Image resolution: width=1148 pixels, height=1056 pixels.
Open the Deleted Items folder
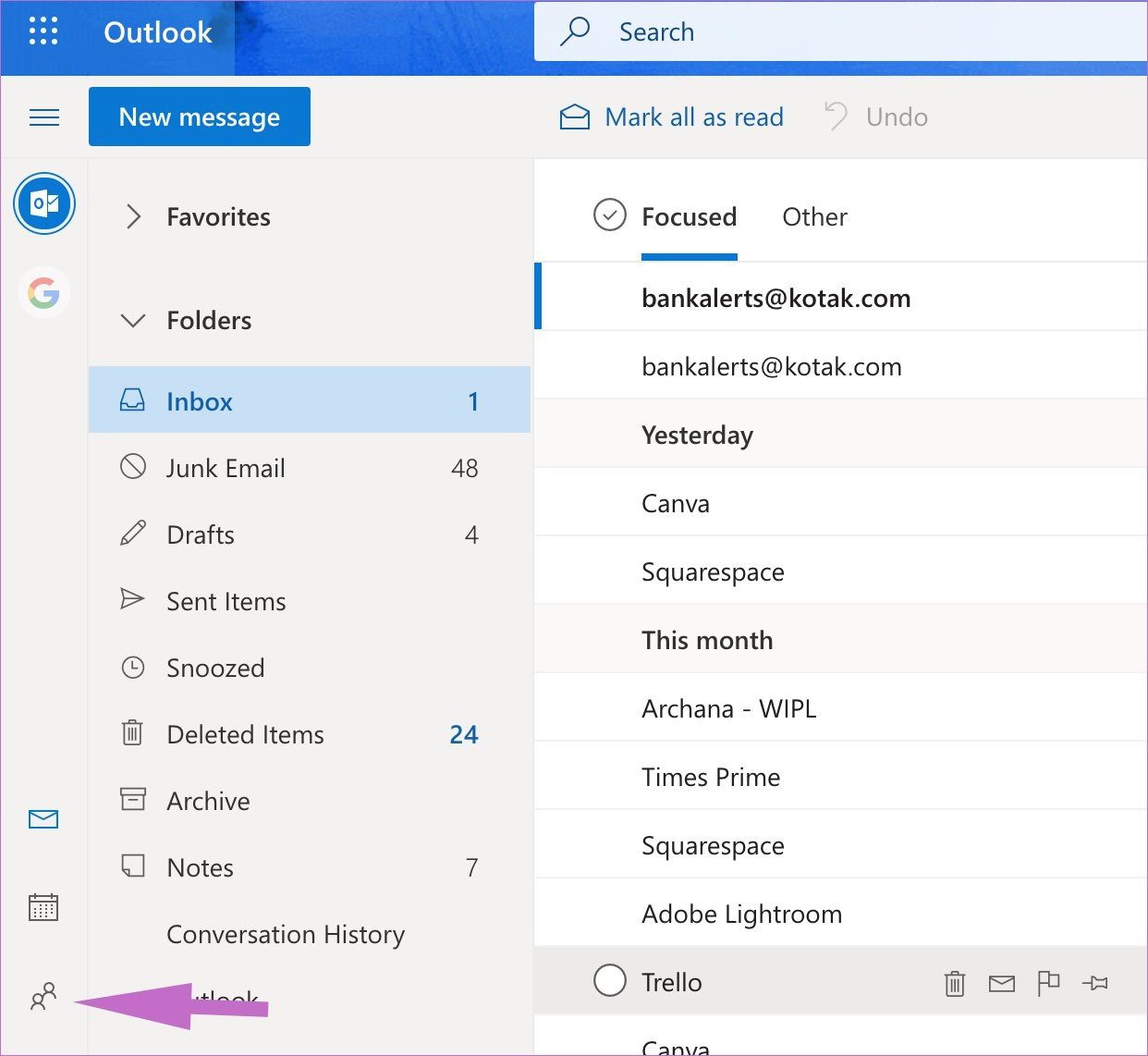310,734
